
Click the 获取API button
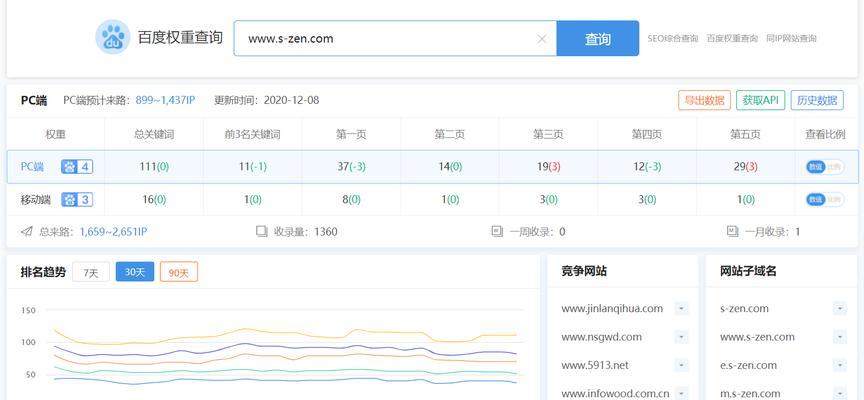(x=760, y=100)
